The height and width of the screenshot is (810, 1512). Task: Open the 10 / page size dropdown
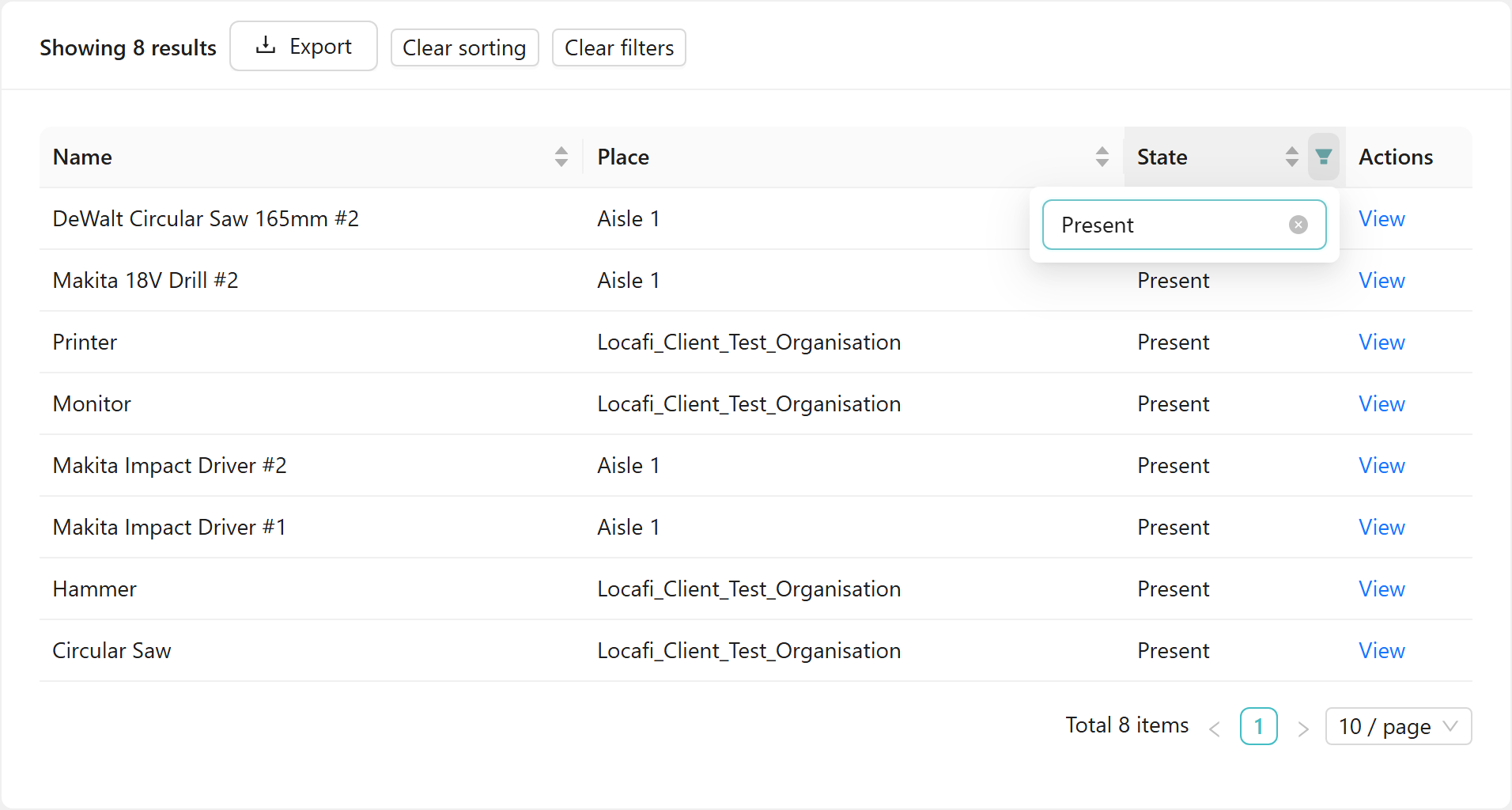coord(1398,726)
